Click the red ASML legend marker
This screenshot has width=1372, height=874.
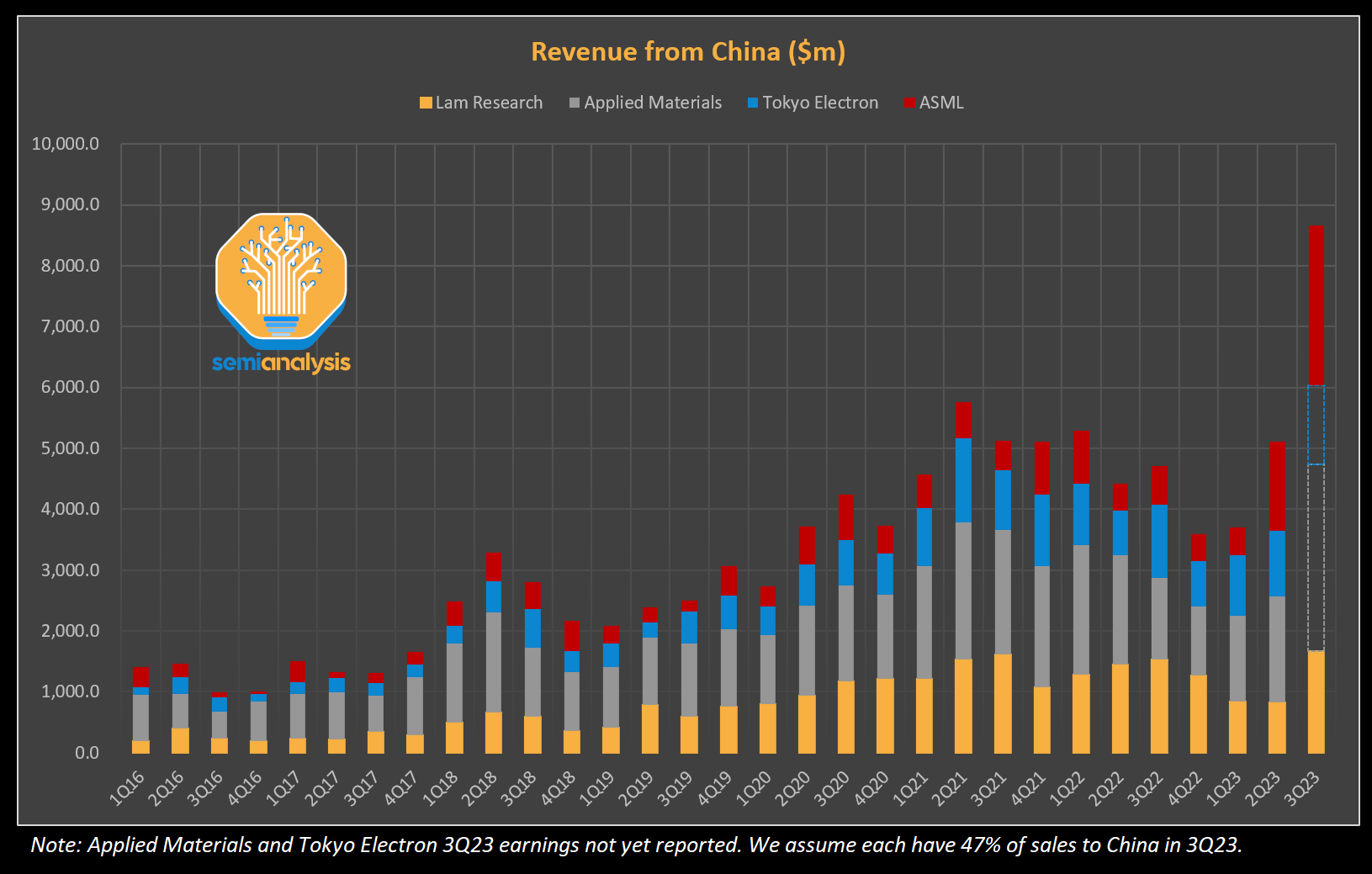(909, 103)
